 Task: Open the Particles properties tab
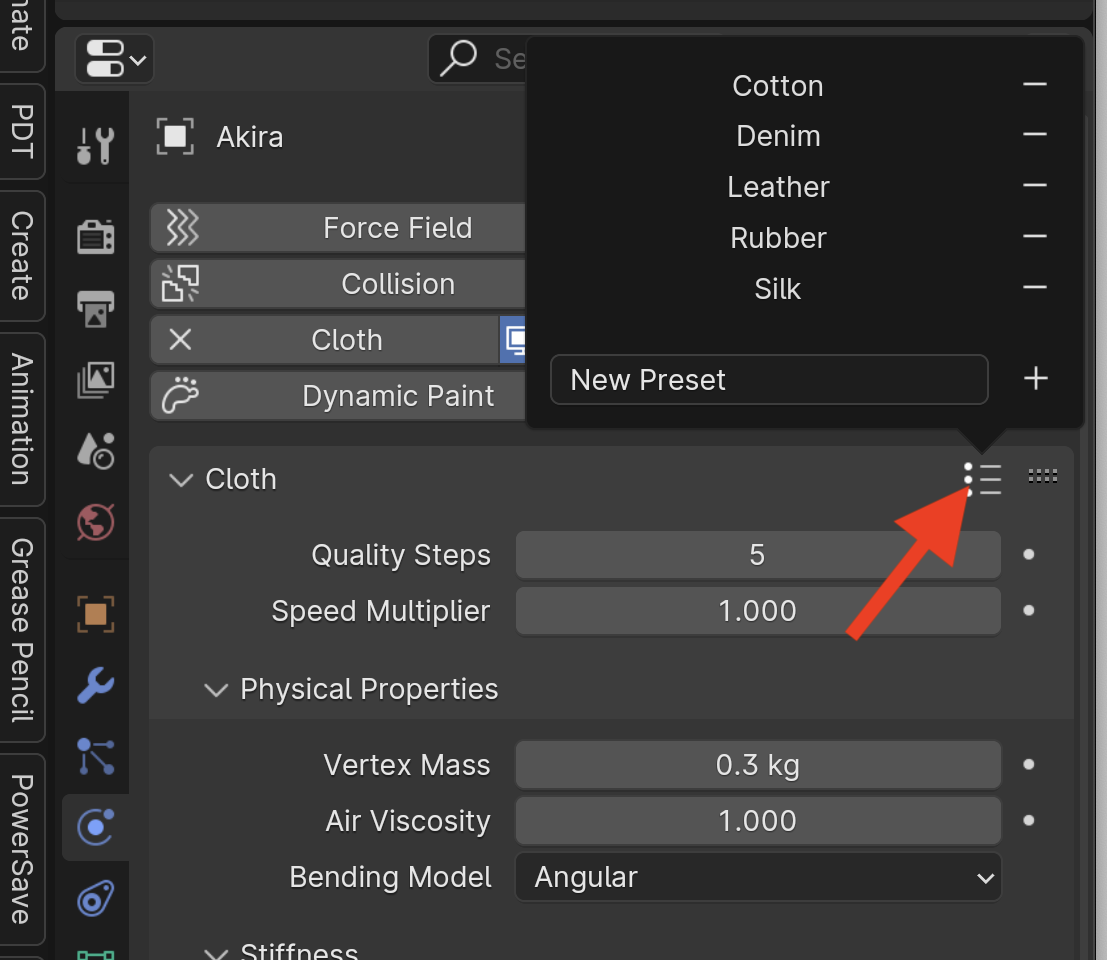point(95,756)
